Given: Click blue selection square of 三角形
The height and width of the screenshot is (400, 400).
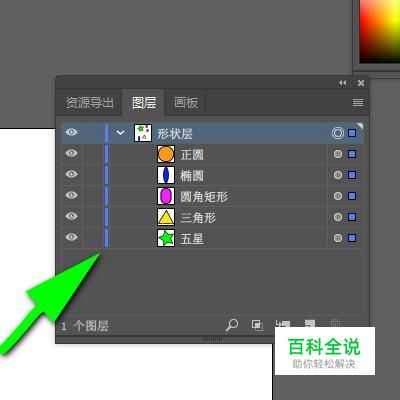Looking at the screenshot, I should [x=352, y=217].
